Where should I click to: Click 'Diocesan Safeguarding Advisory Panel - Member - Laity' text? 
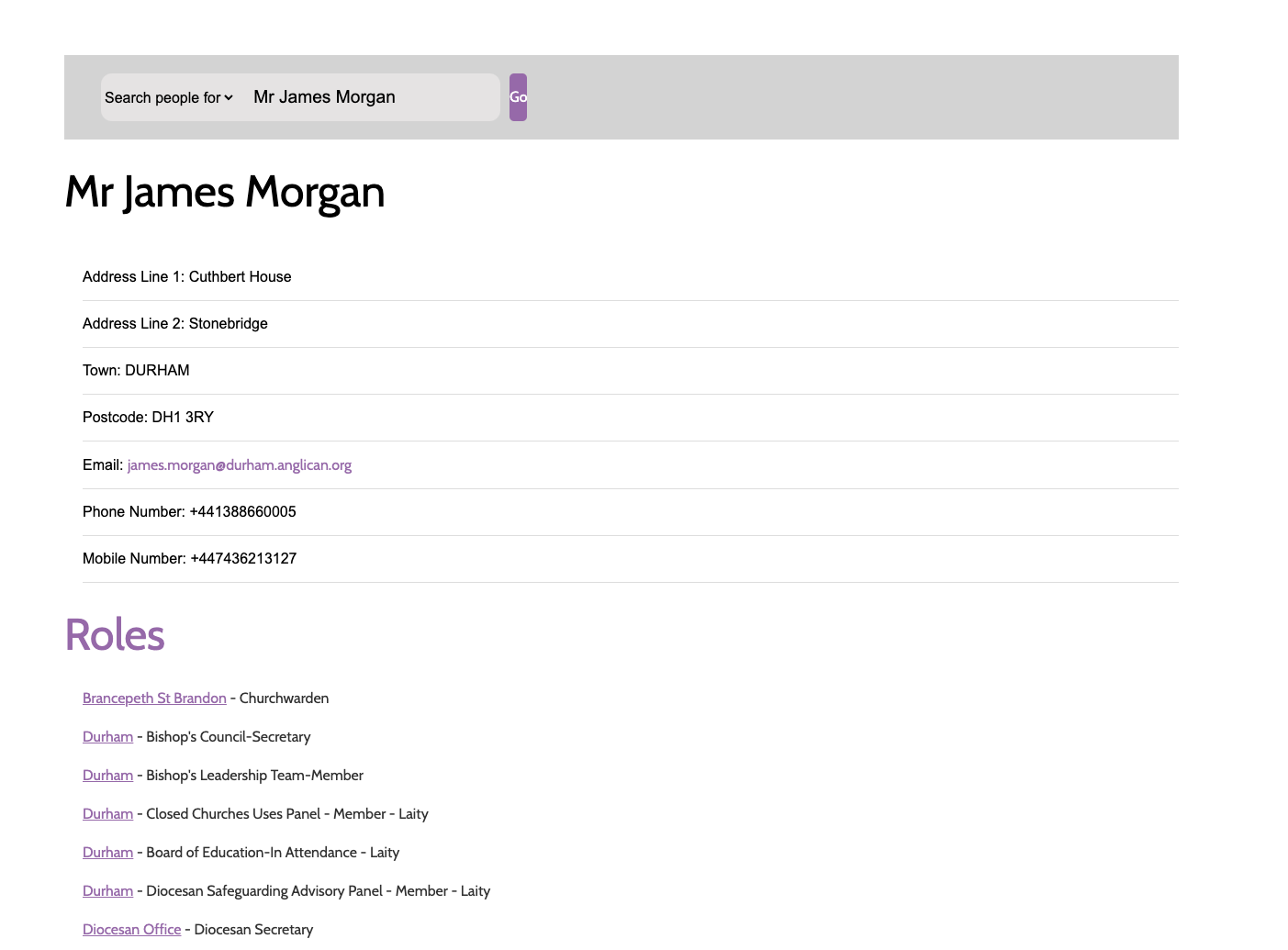click(319, 891)
